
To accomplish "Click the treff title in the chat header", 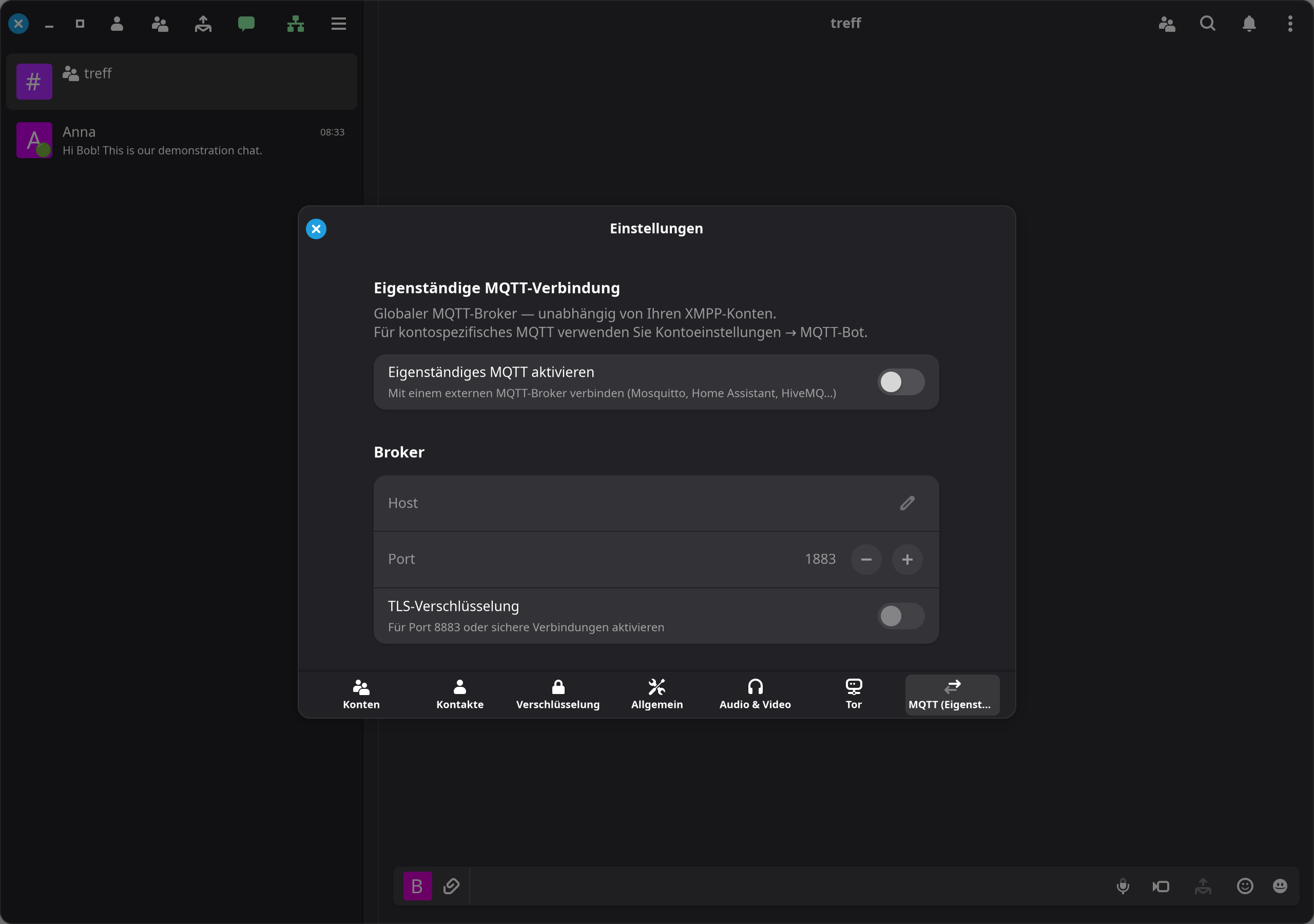I will point(845,24).
